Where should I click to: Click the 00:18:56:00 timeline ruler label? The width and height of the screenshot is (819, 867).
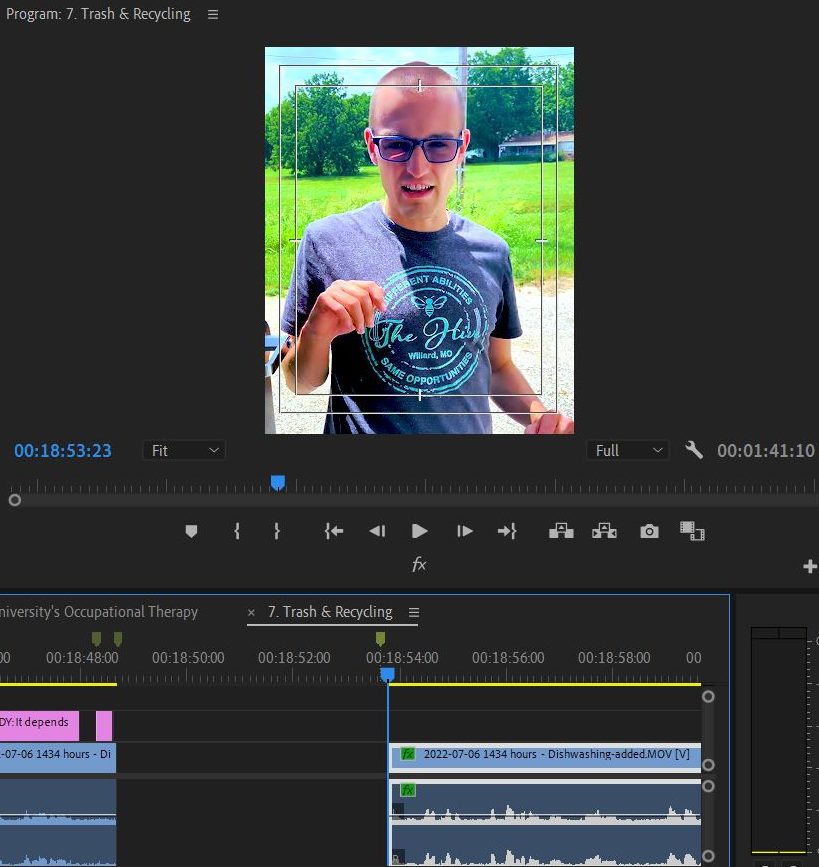click(x=508, y=657)
